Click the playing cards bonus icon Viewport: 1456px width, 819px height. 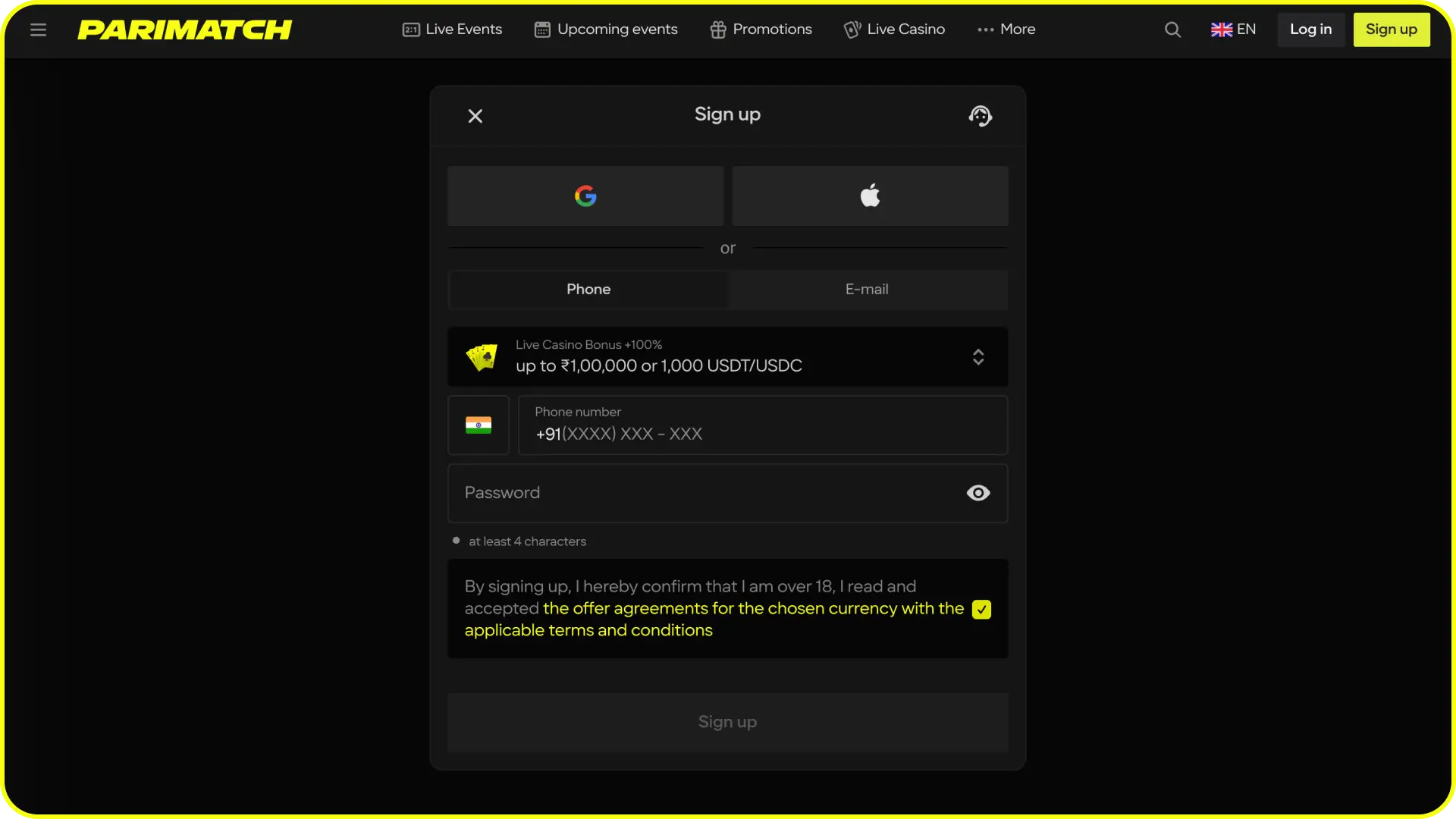click(x=482, y=357)
